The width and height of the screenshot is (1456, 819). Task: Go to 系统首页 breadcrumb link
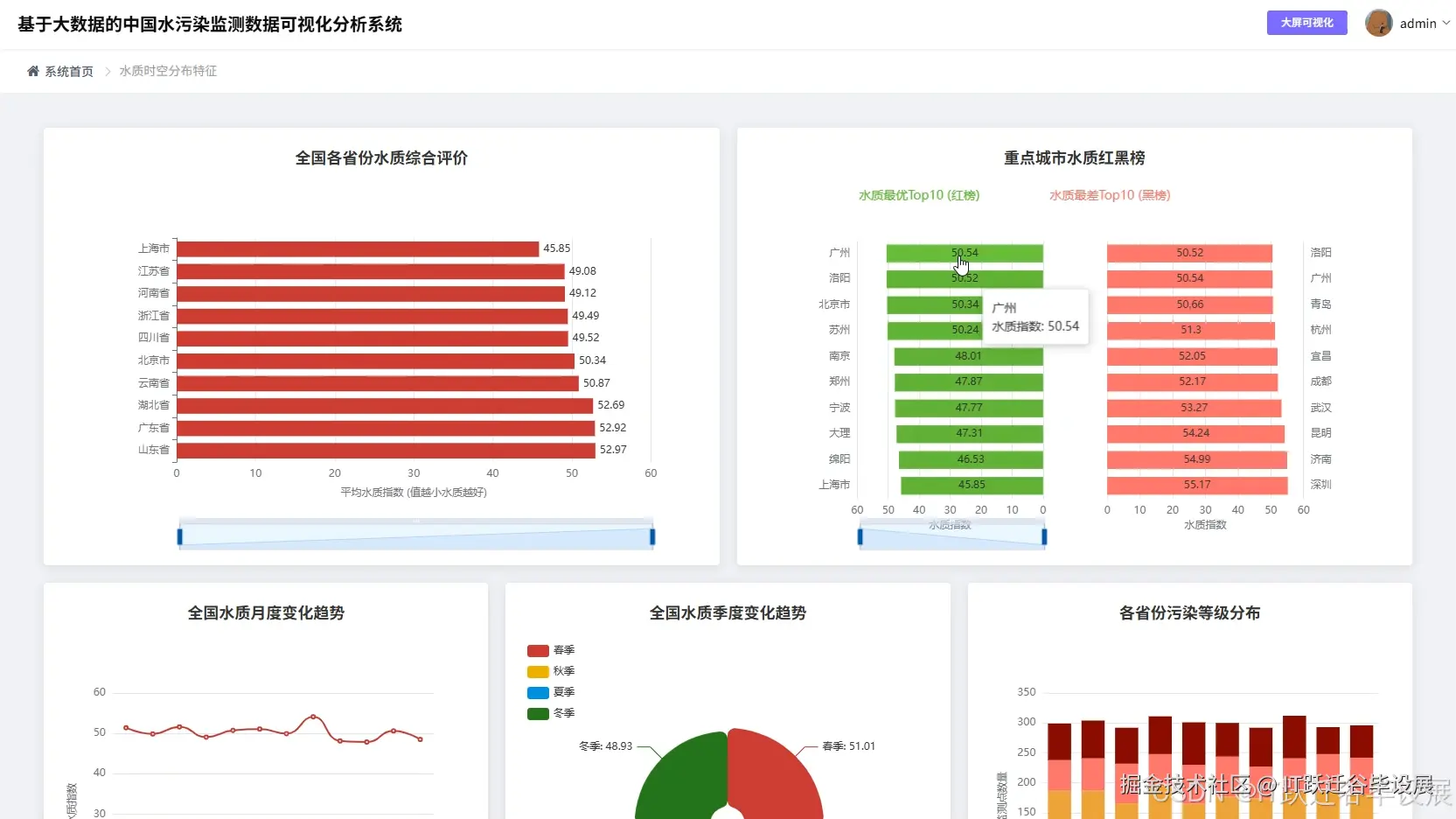tap(69, 72)
